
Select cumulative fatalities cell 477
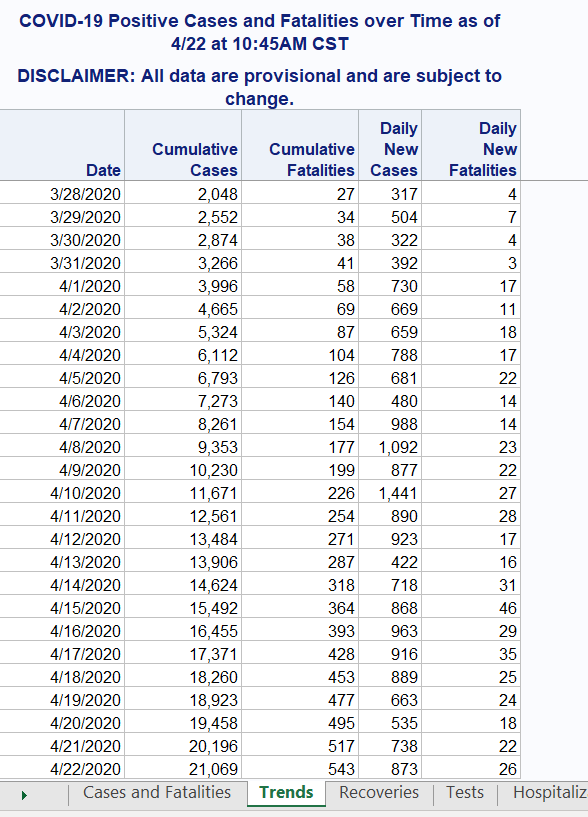tap(300, 699)
